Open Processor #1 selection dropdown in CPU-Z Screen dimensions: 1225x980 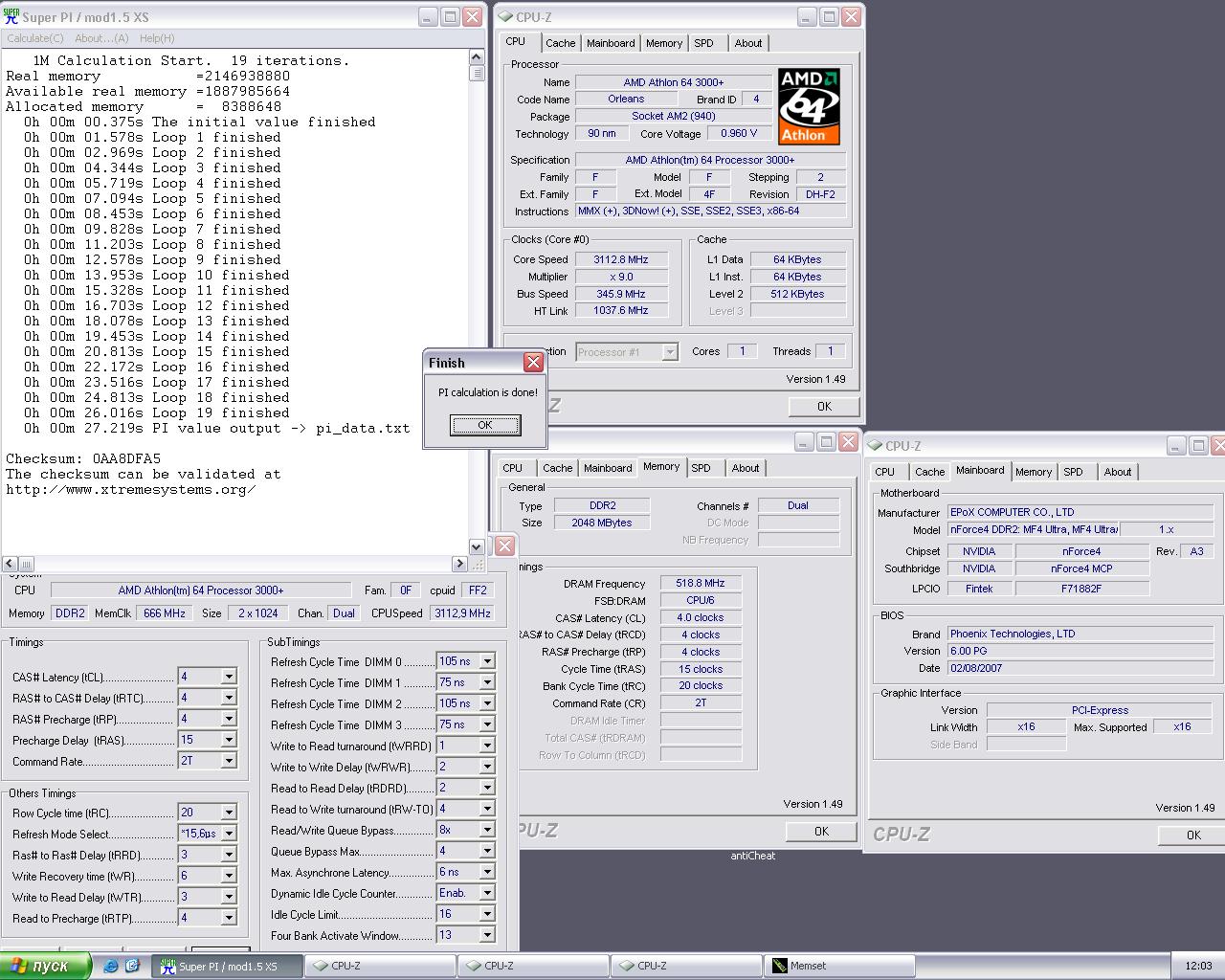coord(670,352)
